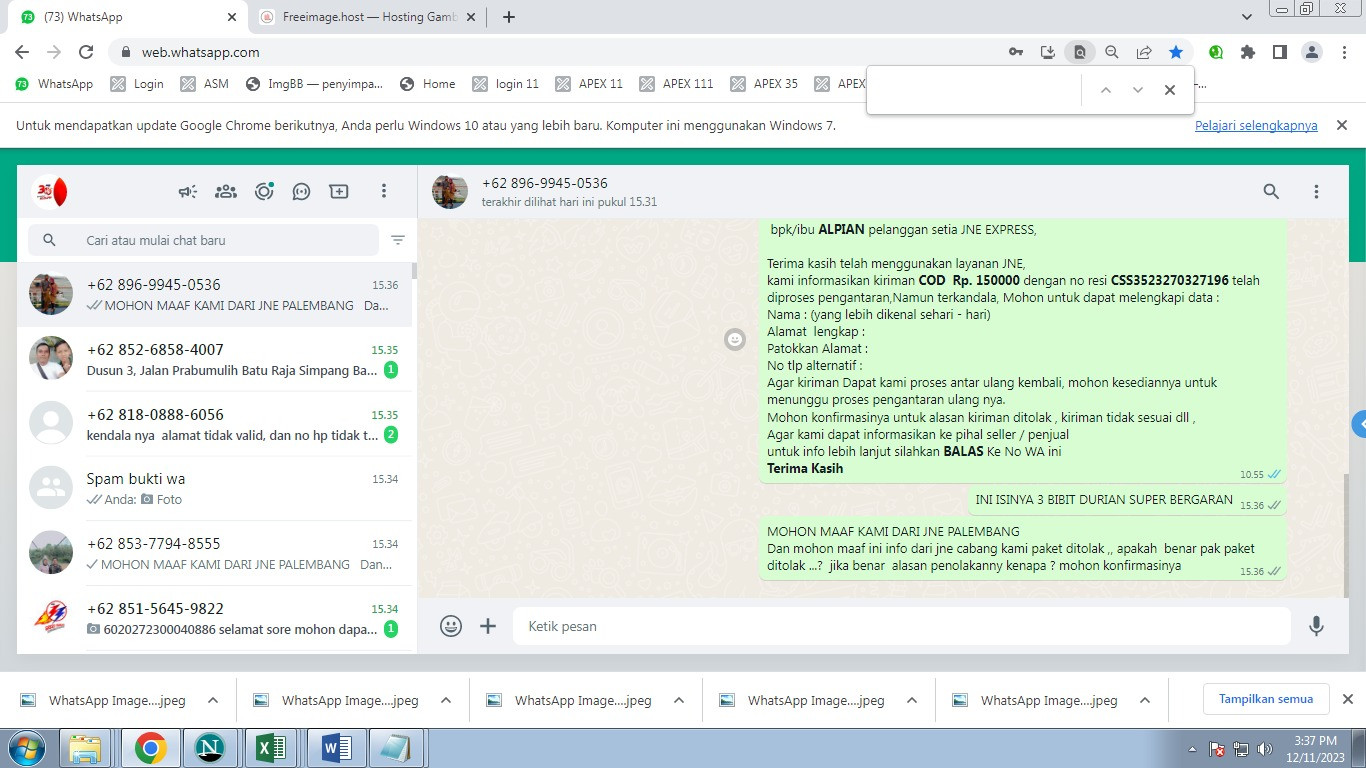Open the ASM bookmark
1366x768 pixels.
(204, 84)
